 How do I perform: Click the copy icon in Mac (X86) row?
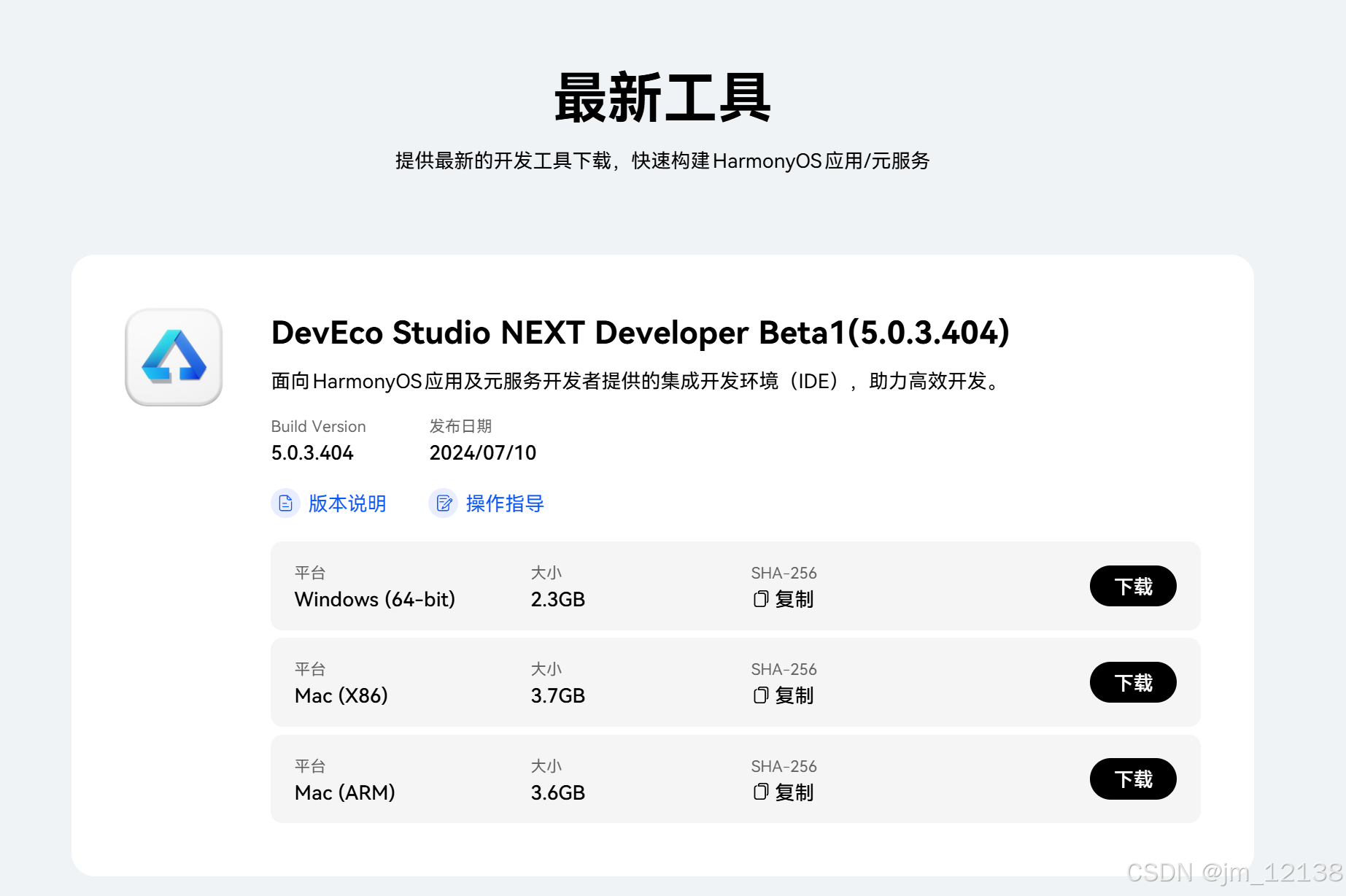[761, 695]
